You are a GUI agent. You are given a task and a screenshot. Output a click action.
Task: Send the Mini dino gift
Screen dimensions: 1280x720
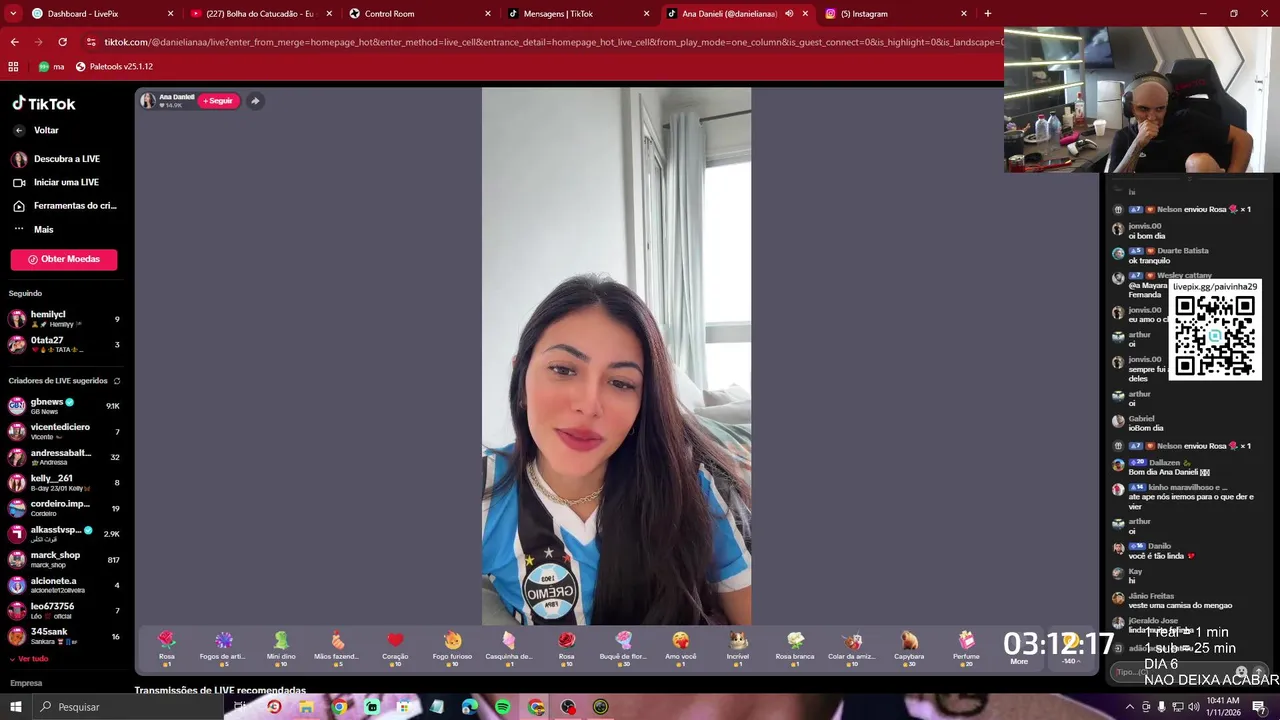(281, 647)
